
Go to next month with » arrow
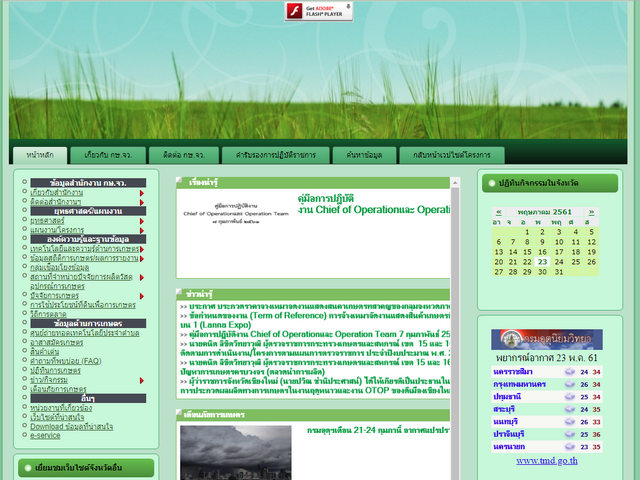coord(591,212)
